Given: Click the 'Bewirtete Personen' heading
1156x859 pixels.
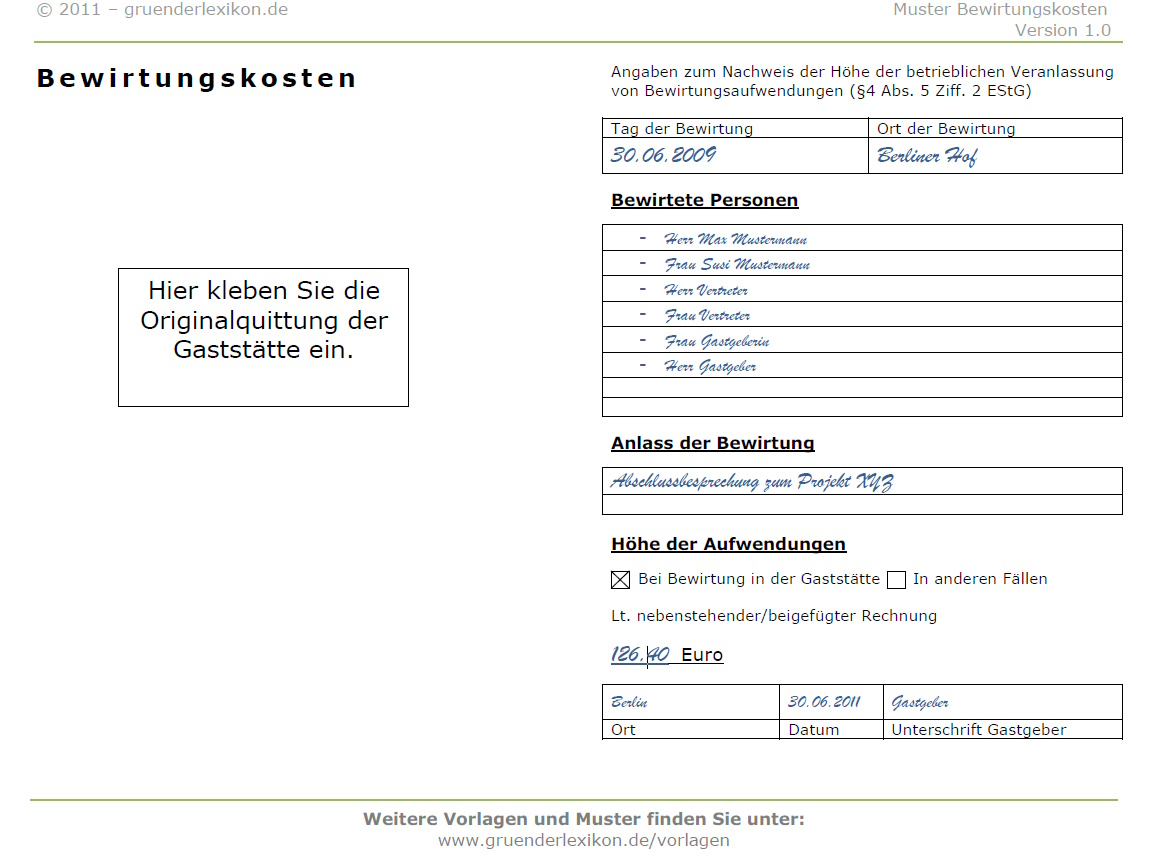Looking at the screenshot, I should 705,200.
